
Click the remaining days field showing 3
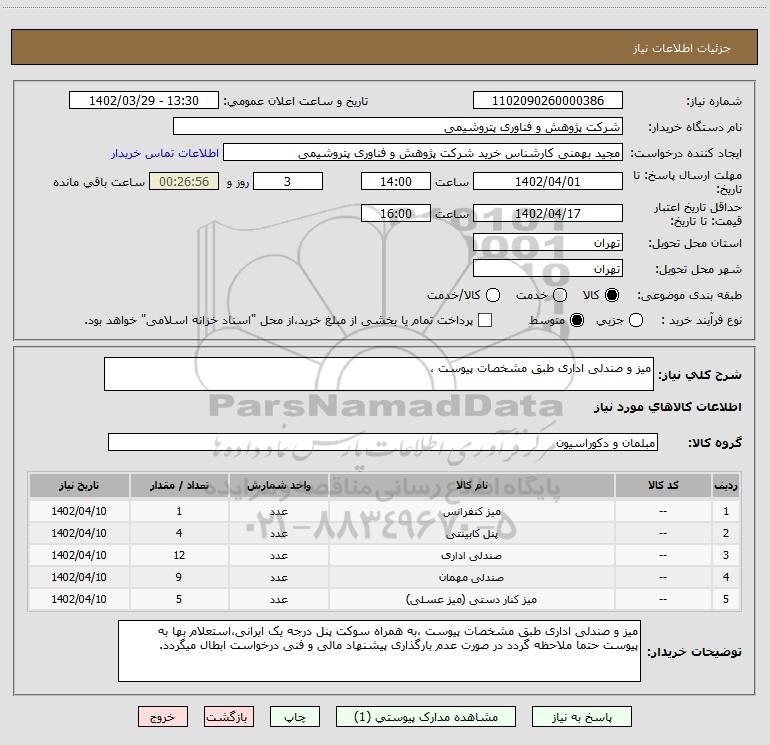tap(288, 181)
